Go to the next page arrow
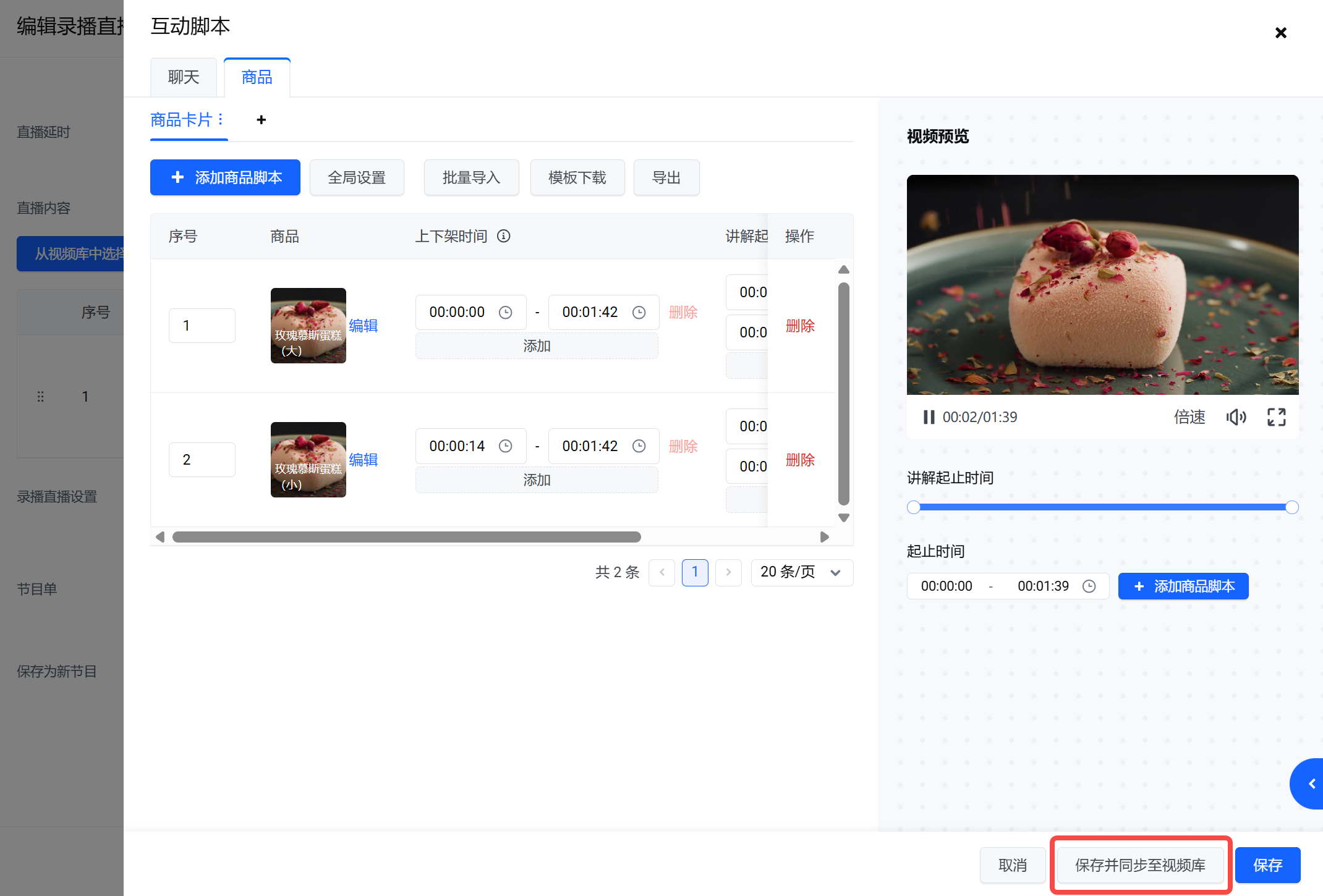The image size is (1323, 896). coord(728,572)
